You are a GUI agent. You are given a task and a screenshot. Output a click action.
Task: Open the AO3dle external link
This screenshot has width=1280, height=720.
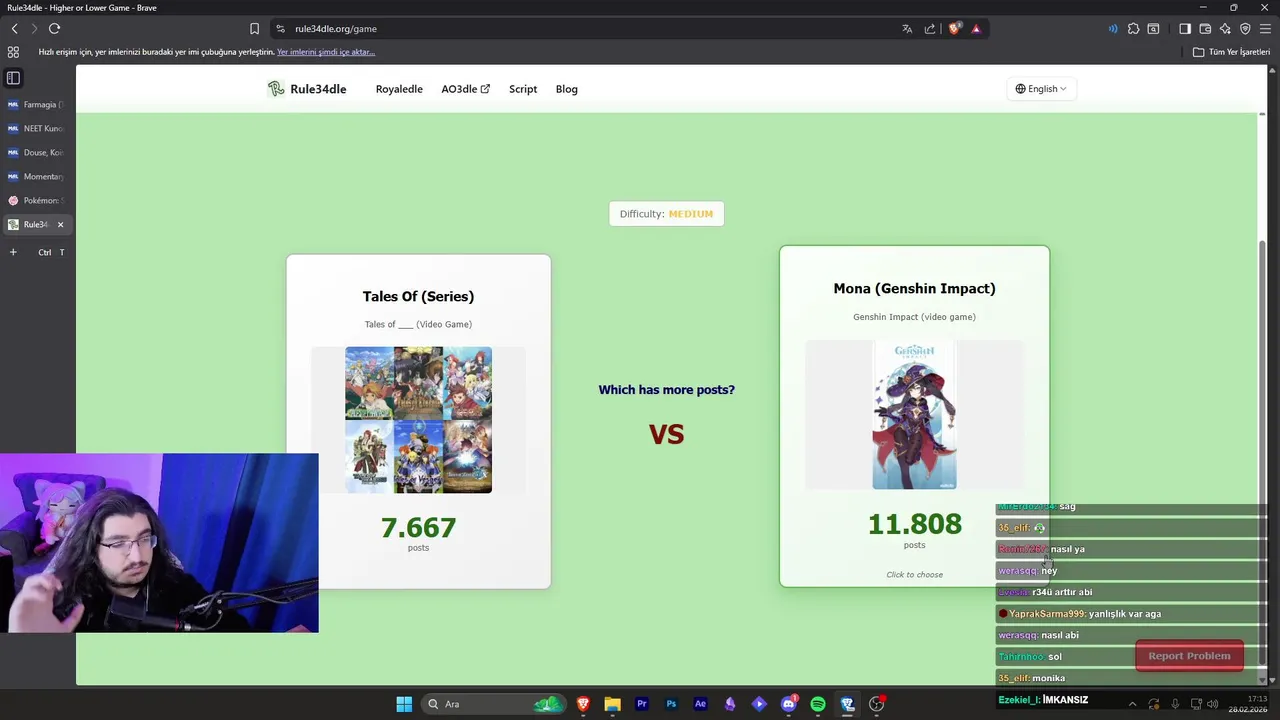click(465, 89)
